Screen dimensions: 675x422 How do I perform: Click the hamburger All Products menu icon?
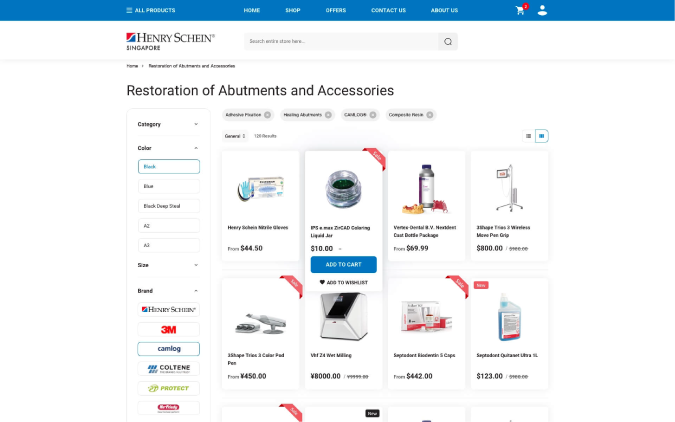tap(129, 10)
